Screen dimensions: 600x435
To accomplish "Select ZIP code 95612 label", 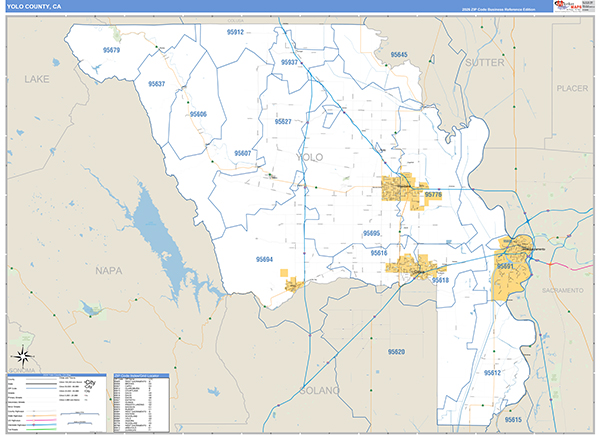I will tap(492, 372).
